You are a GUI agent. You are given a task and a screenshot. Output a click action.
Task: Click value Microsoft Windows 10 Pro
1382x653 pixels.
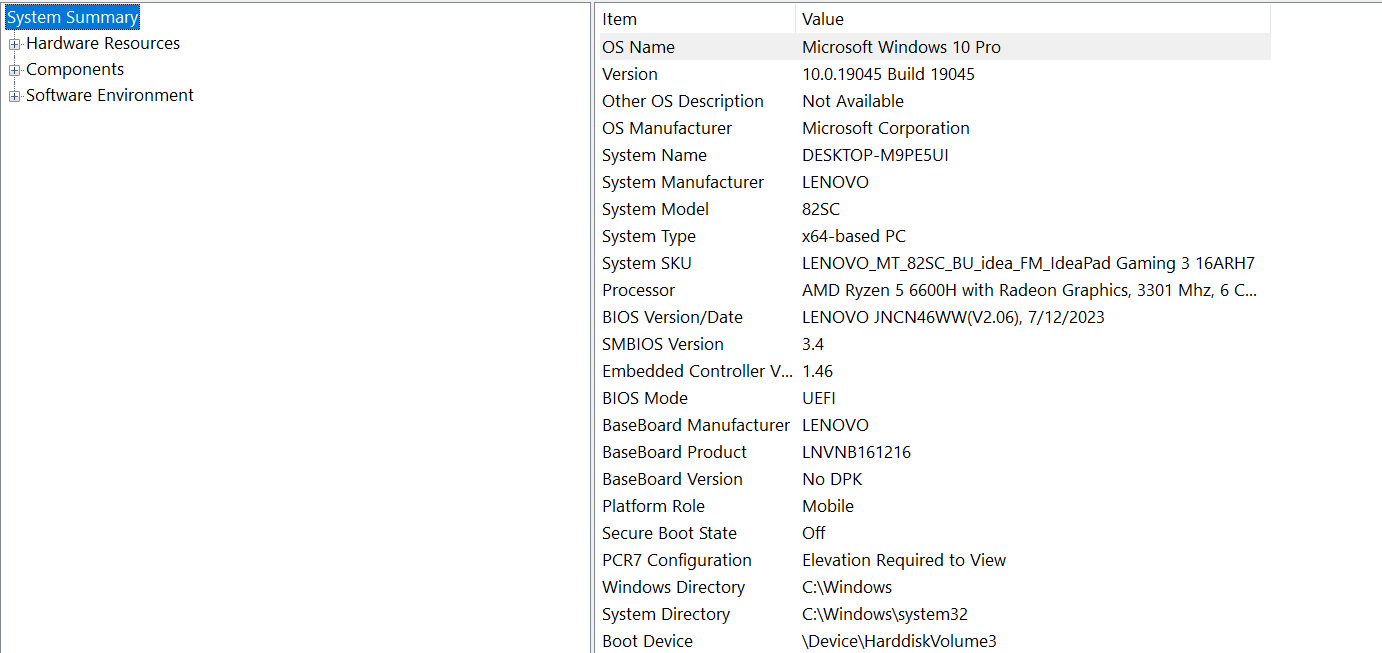[901, 47]
